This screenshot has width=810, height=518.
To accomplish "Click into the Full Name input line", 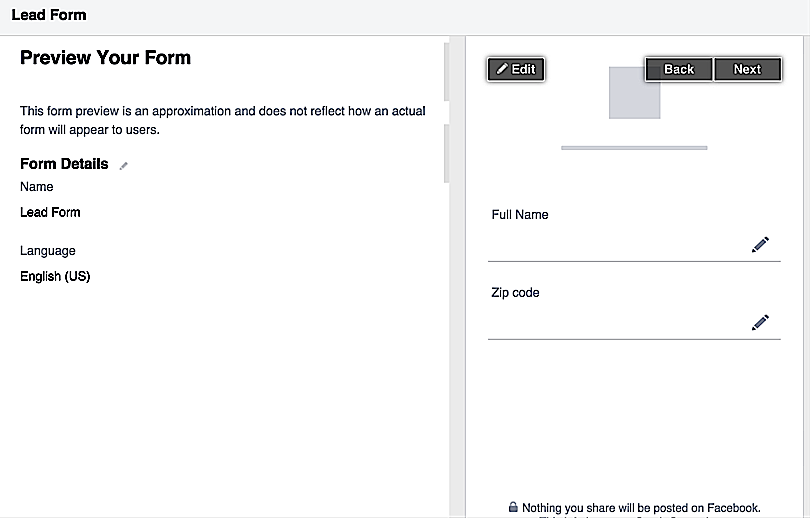I will [615, 246].
